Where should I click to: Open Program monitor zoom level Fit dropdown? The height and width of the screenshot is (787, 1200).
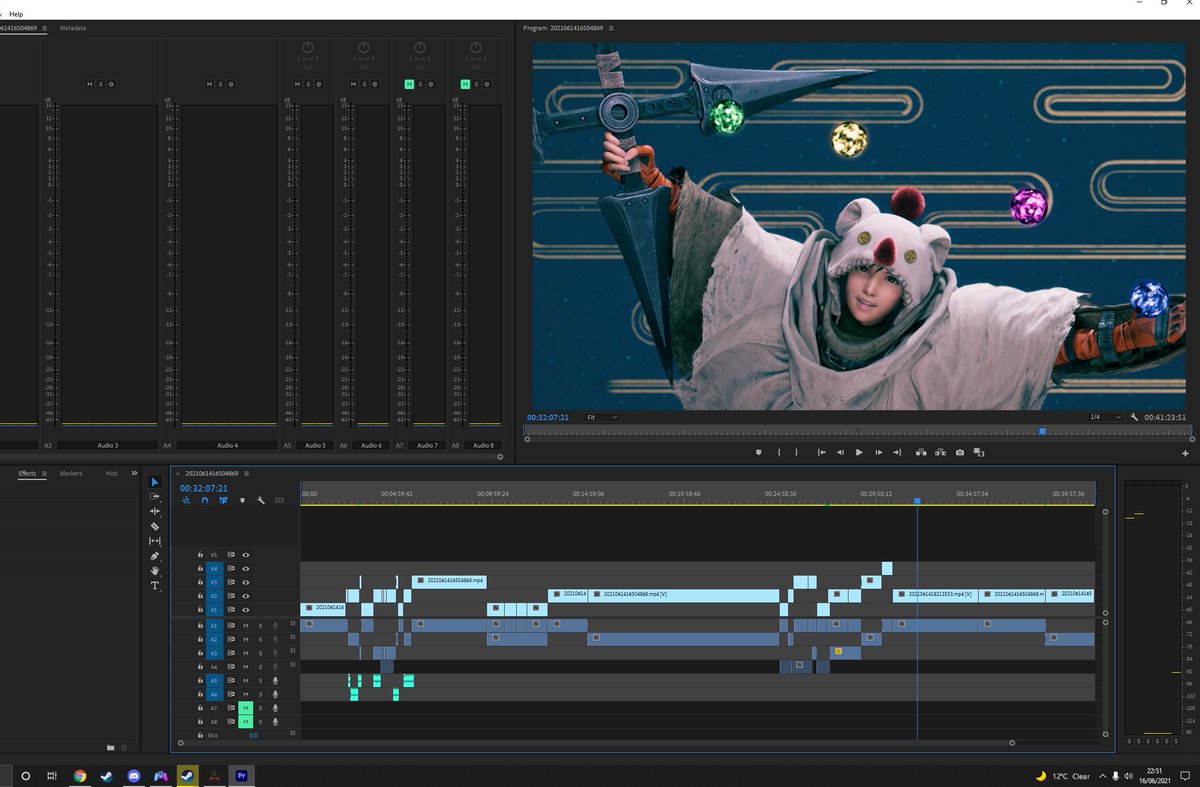[x=602, y=417]
